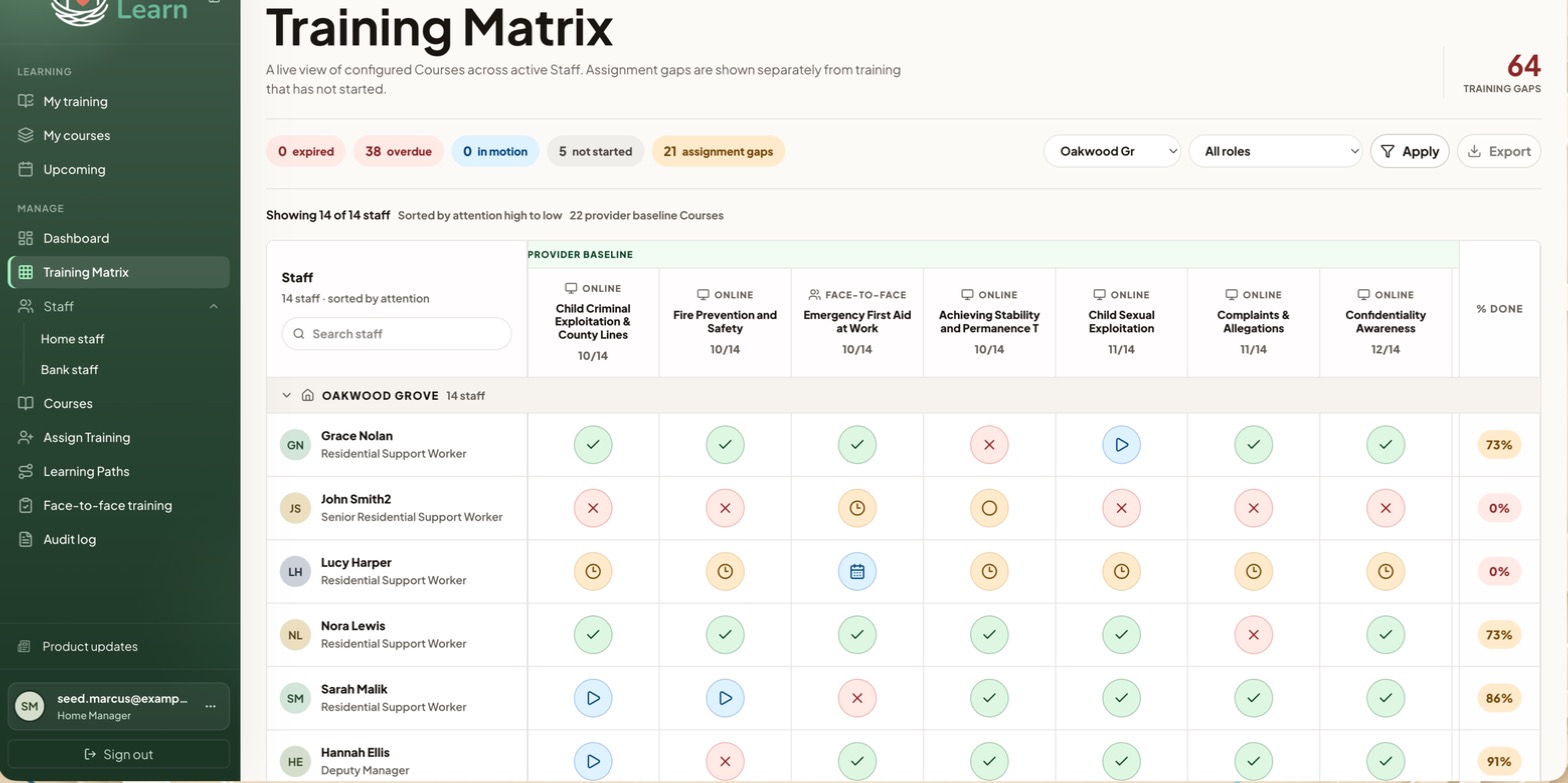Image resolution: width=1568 pixels, height=783 pixels.
Task: Click Confidentiality Awareness column header
Action: (1385, 321)
